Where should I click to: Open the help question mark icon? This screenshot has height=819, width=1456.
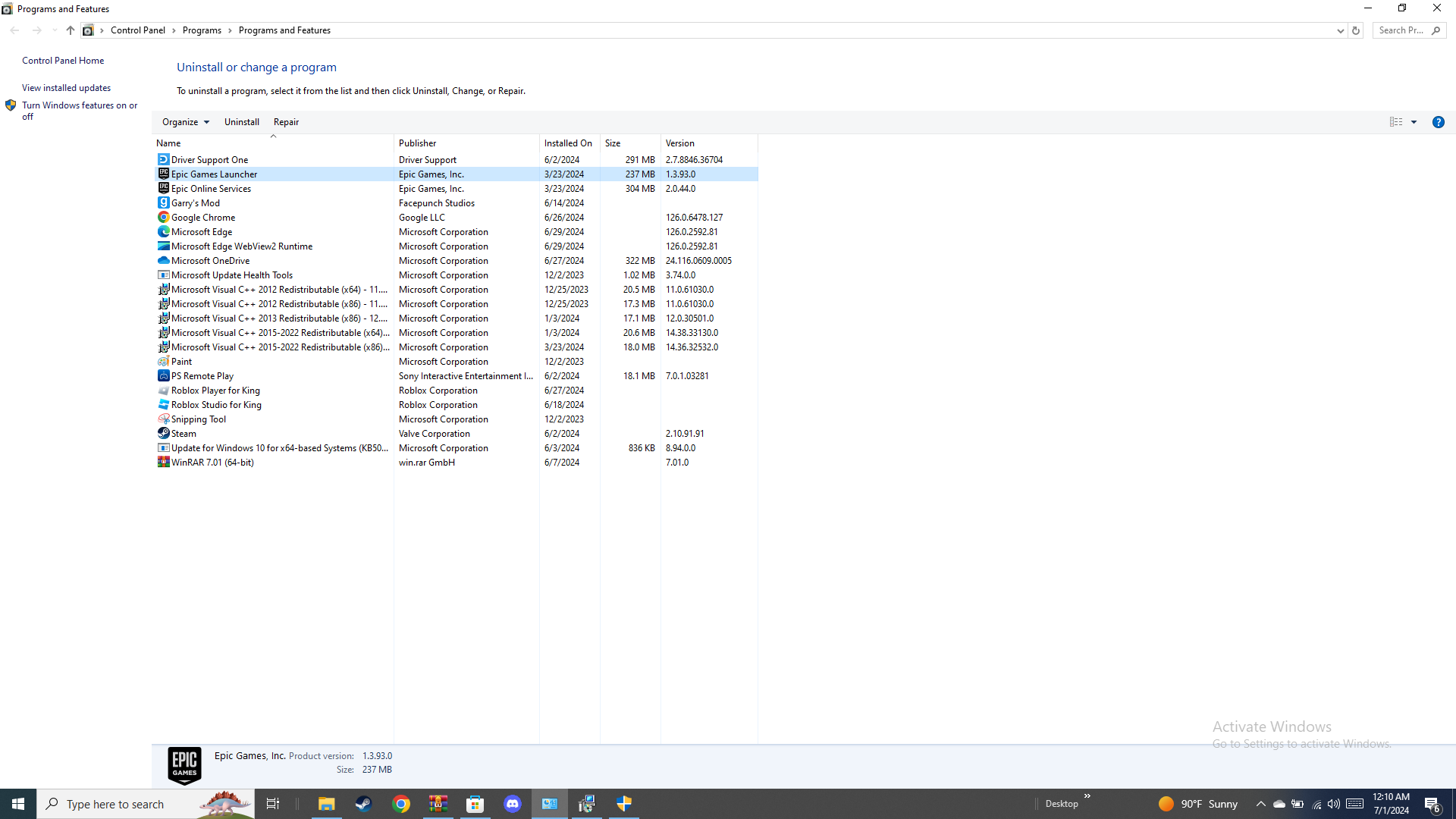[1438, 122]
